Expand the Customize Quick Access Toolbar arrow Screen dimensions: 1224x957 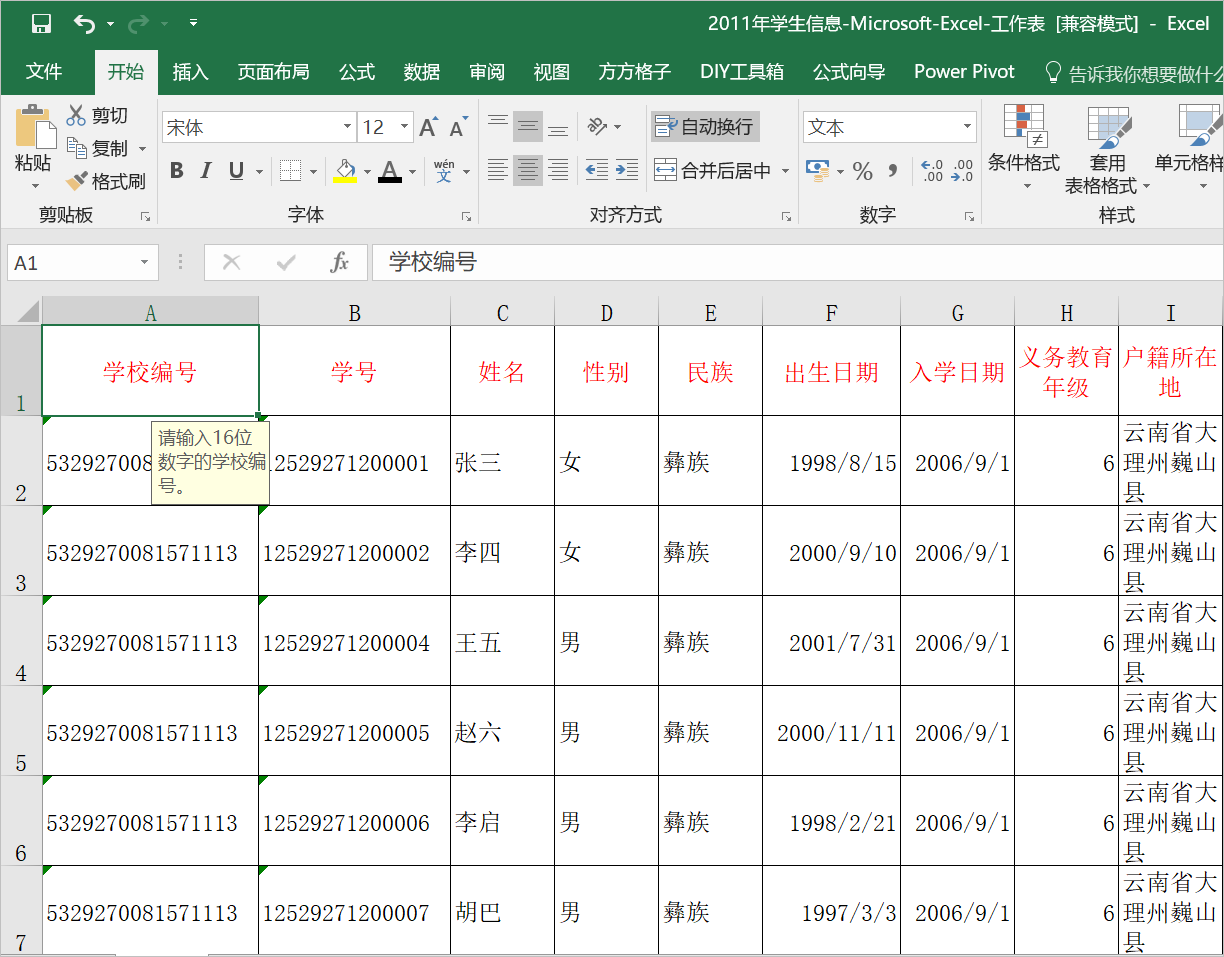[x=193, y=23]
